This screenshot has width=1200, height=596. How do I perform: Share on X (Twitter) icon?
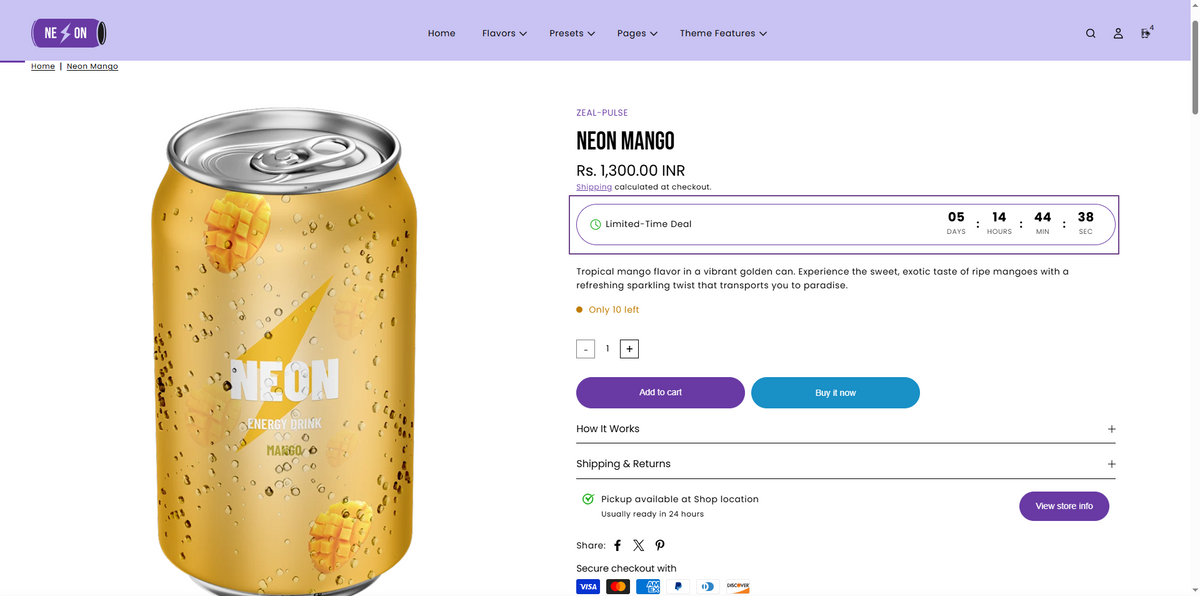pyautogui.click(x=639, y=545)
